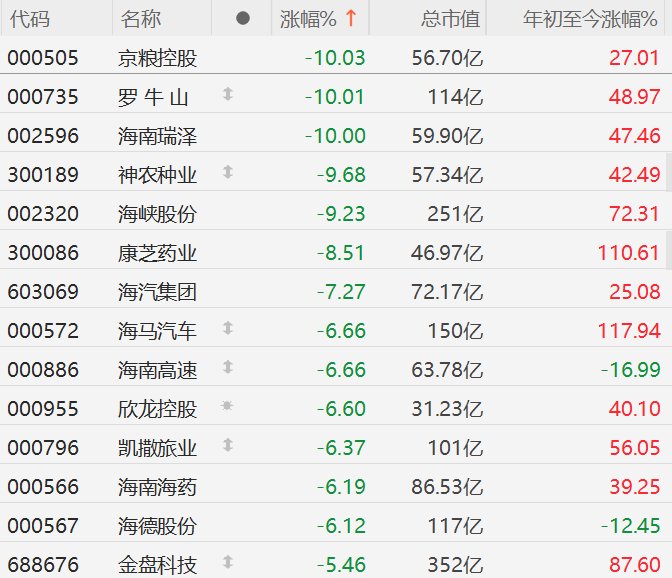Image resolution: width=672 pixels, height=578 pixels.
Task: Select stock name 凯撒旅业
Action: (157, 448)
